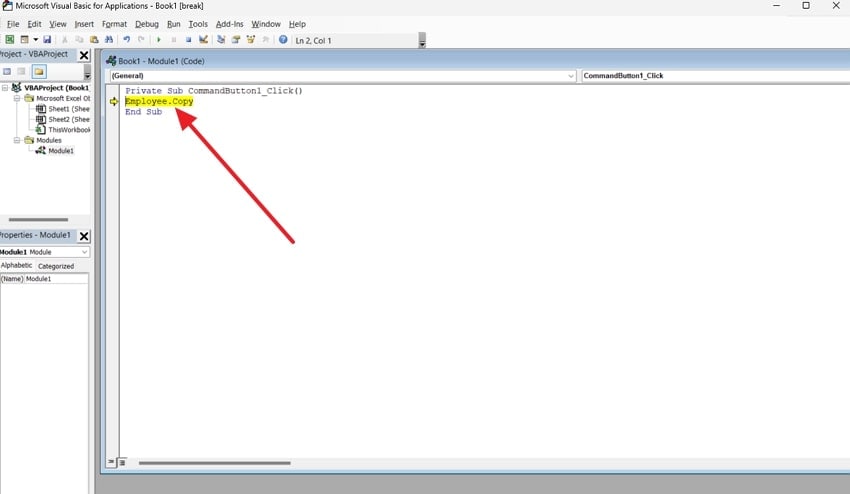The width and height of the screenshot is (850, 494).
Task: Close the Properties - Module1 panel
Action: coord(83,236)
